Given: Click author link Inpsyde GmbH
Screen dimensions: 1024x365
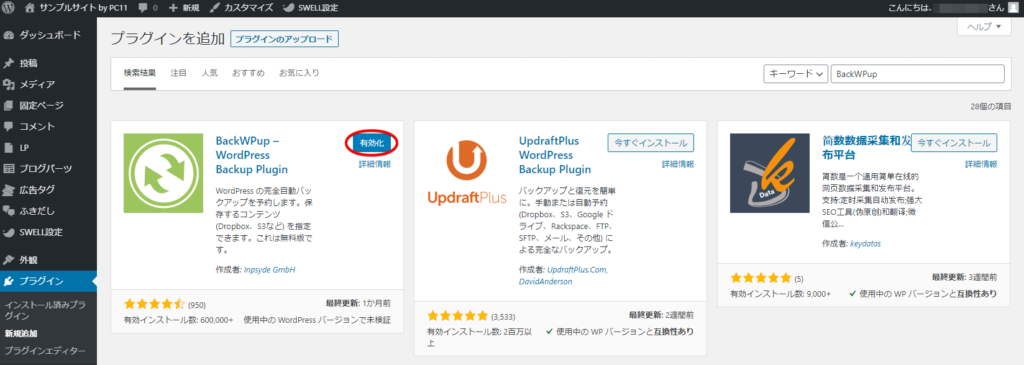Looking at the screenshot, I should click(x=269, y=270).
